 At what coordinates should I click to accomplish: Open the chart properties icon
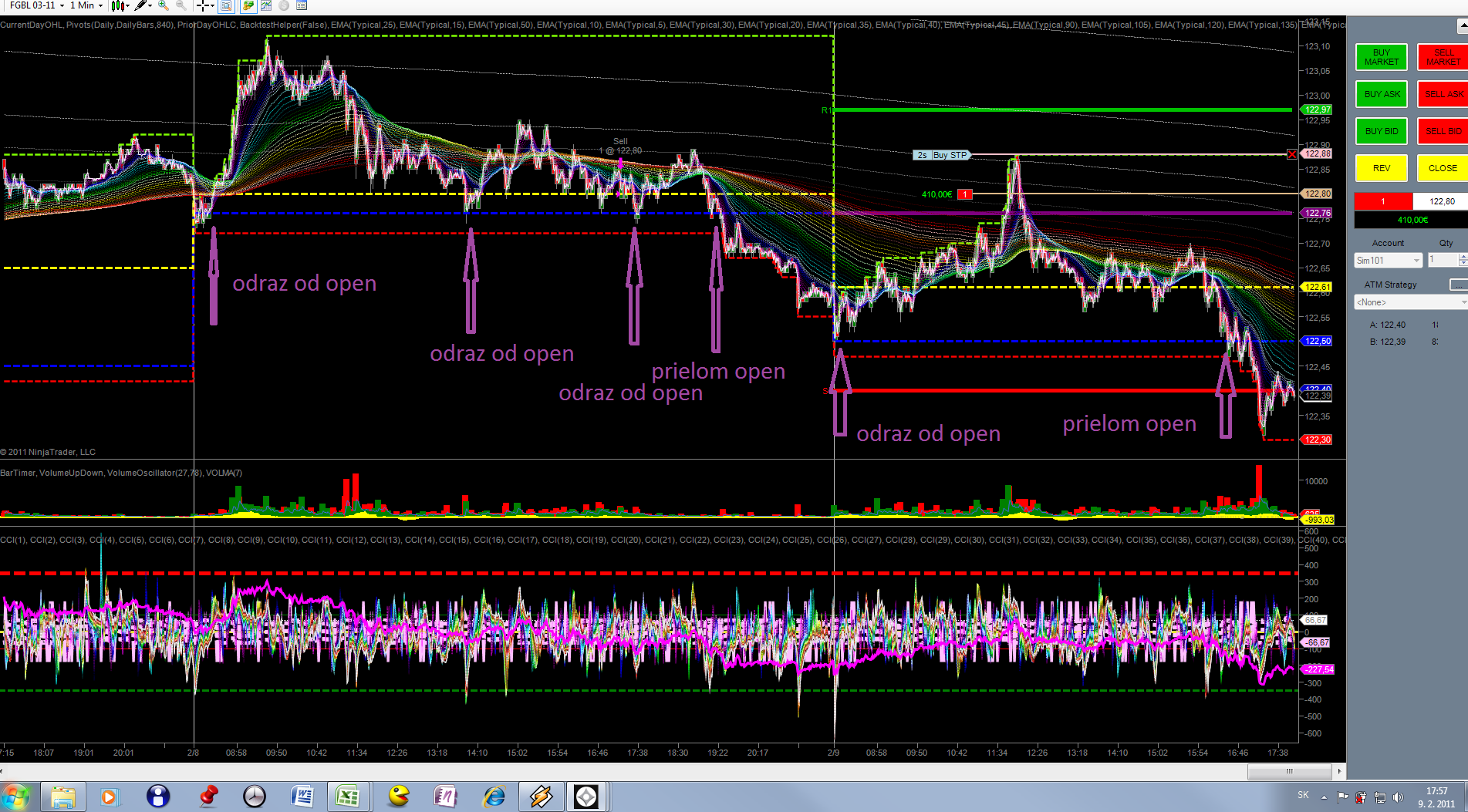pyautogui.click(x=302, y=5)
